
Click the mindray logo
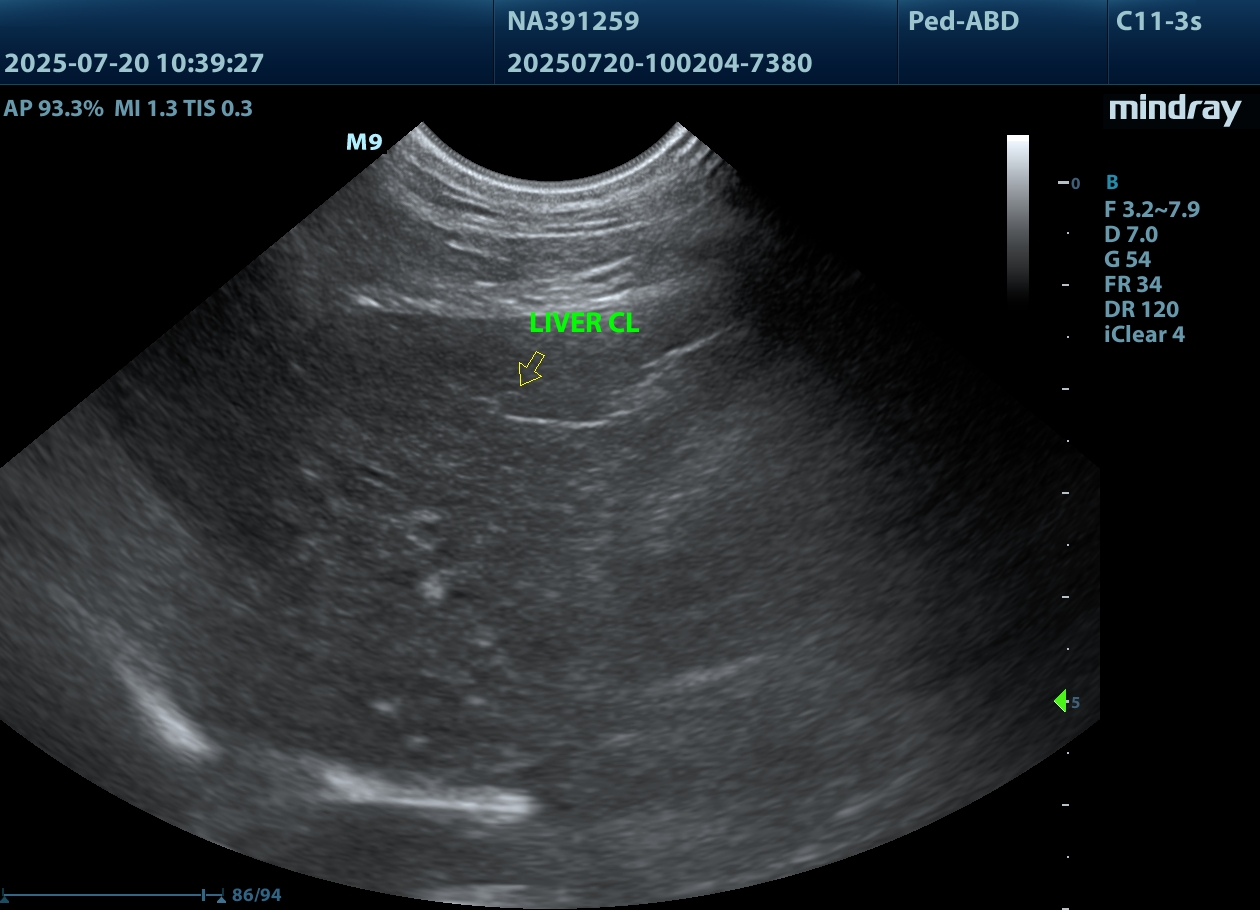coord(1174,110)
